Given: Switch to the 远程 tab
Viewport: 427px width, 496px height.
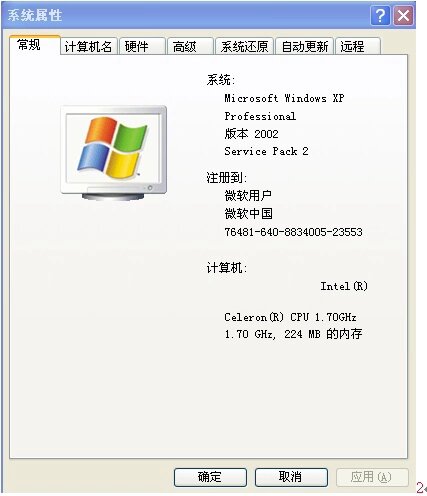Looking at the screenshot, I should click(358, 46).
